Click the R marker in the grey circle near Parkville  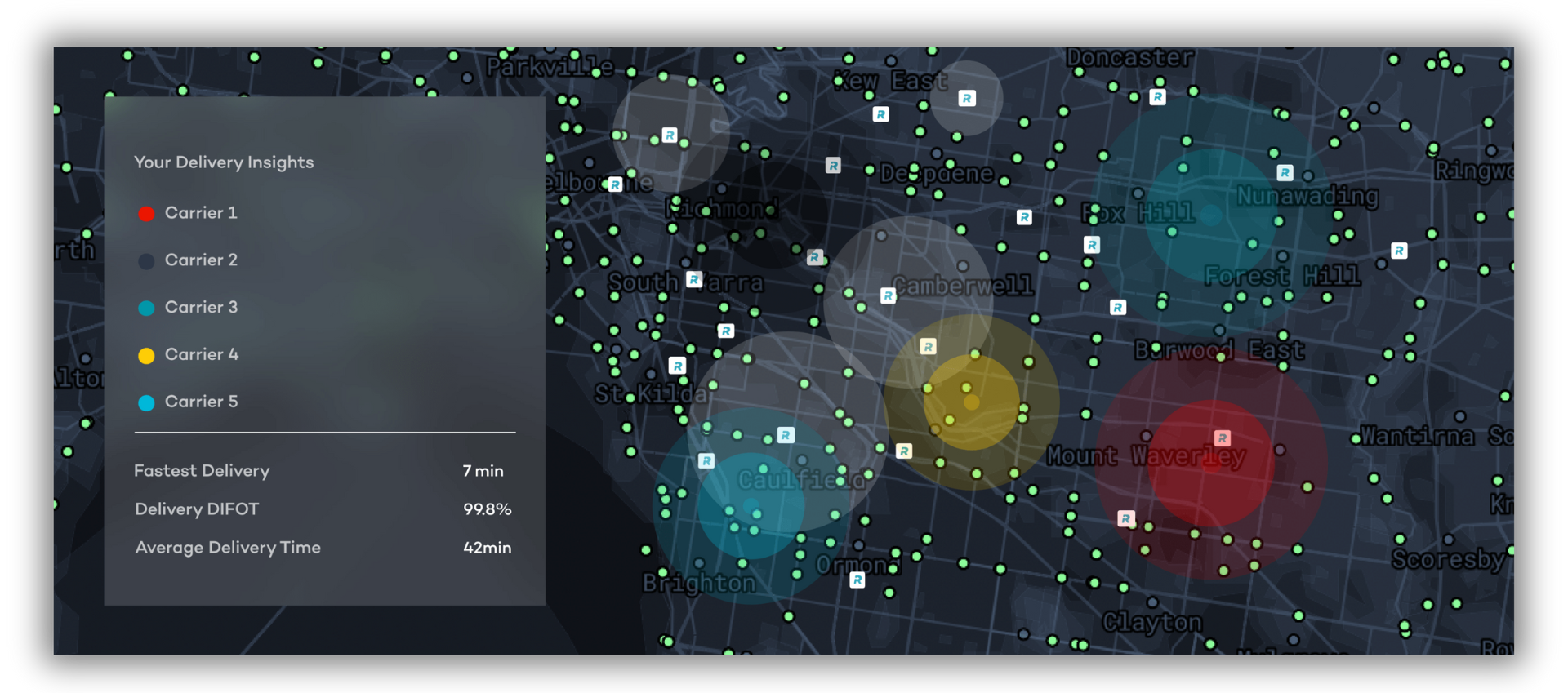pos(670,135)
